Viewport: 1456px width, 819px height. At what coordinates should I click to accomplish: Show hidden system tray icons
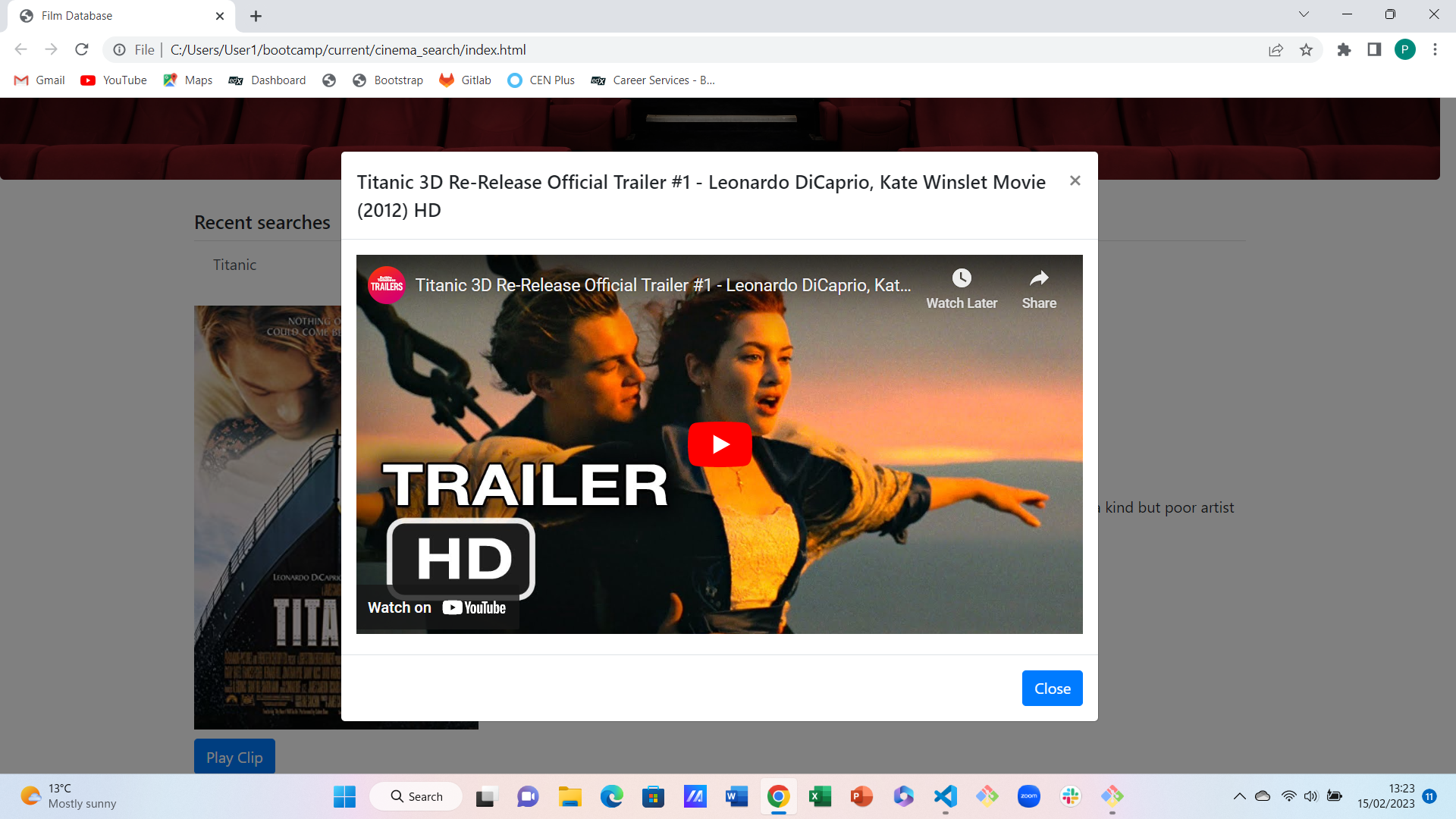[x=1239, y=796]
